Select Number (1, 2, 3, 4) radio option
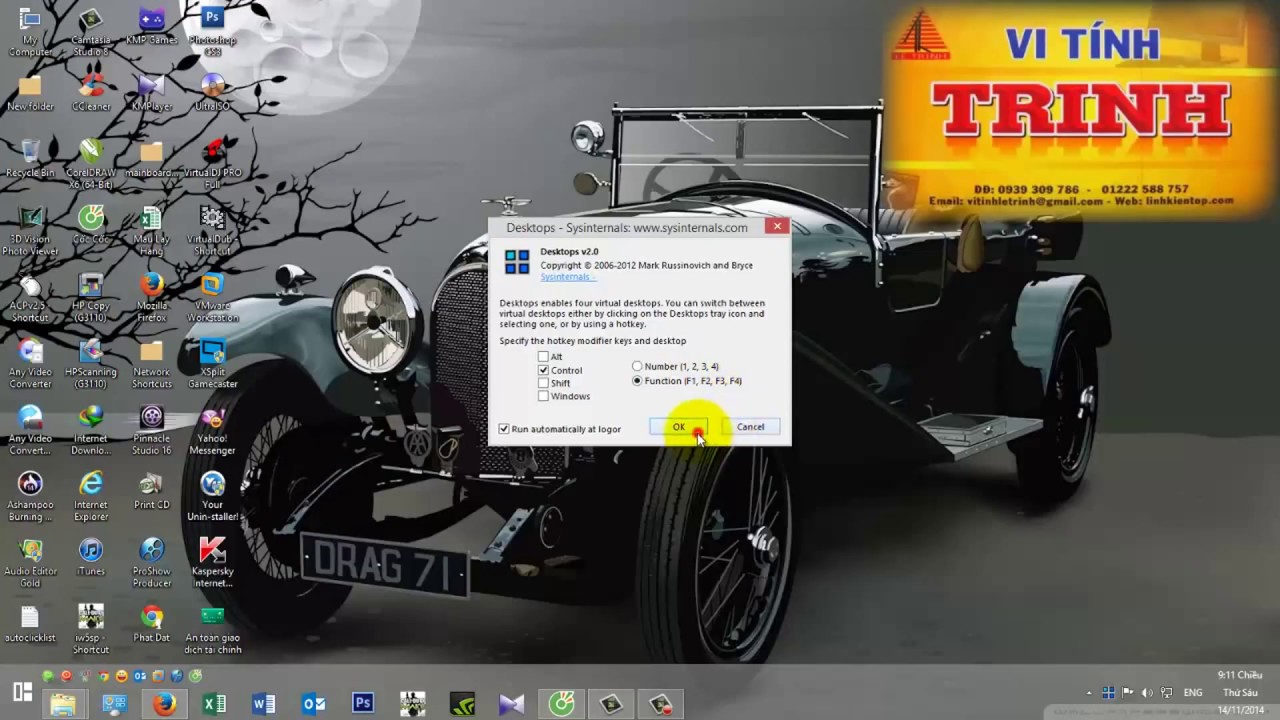This screenshot has height=720, width=1280. pyautogui.click(x=637, y=367)
